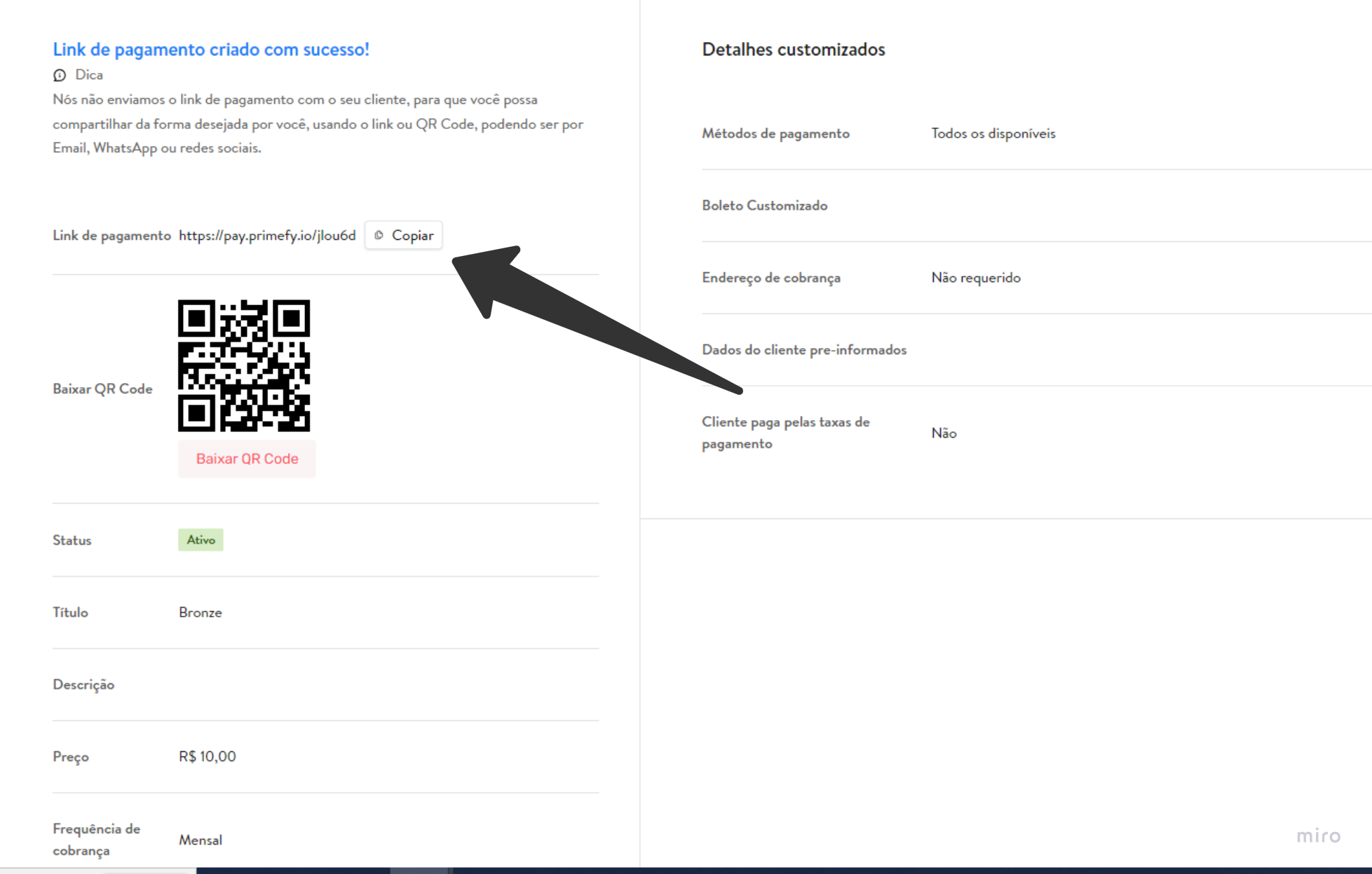Click the Ativo status badge
This screenshot has height=874, width=1372.
[x=201, y=540]
